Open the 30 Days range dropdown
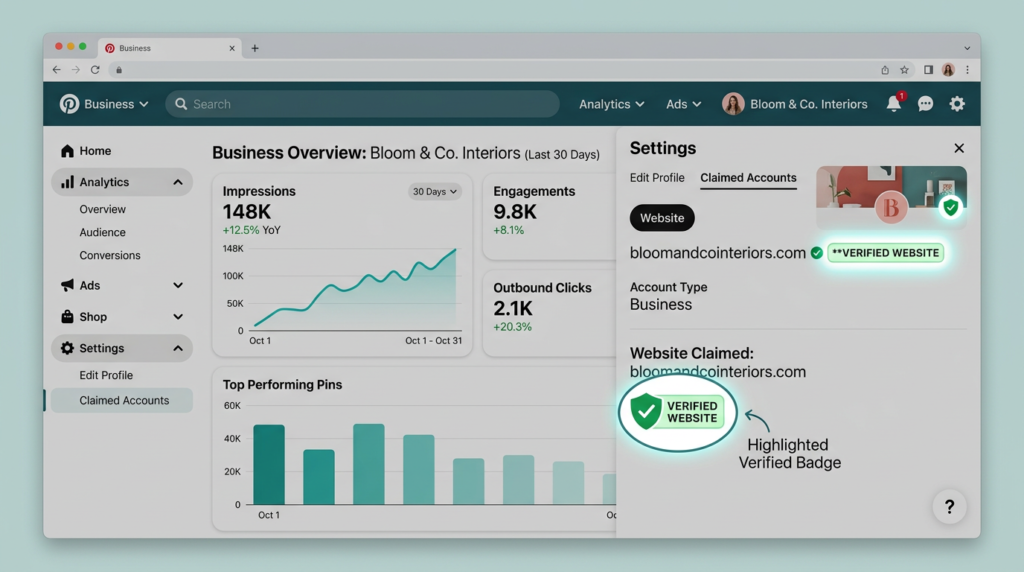This screenshot has width=1024, height=572. (434, 191)
